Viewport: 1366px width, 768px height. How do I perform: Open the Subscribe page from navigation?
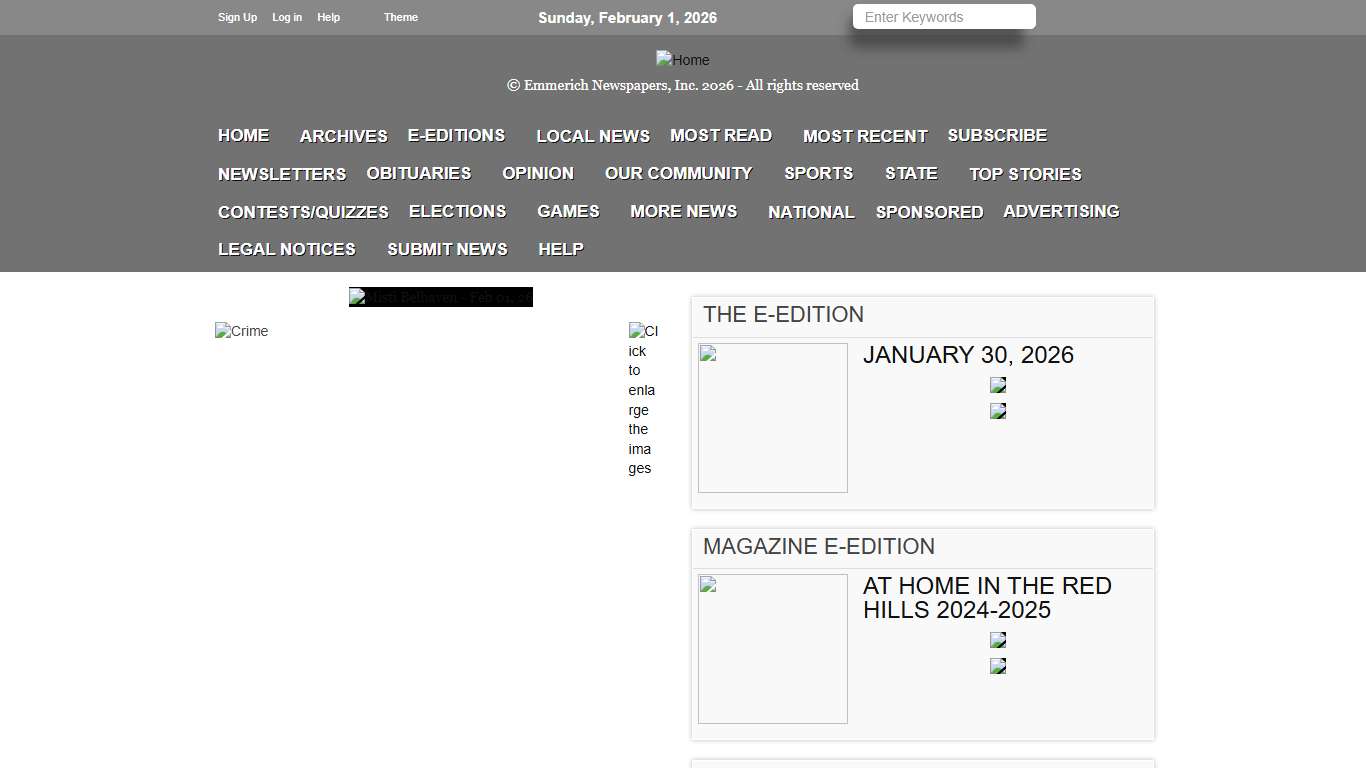[x=996, y=135]
